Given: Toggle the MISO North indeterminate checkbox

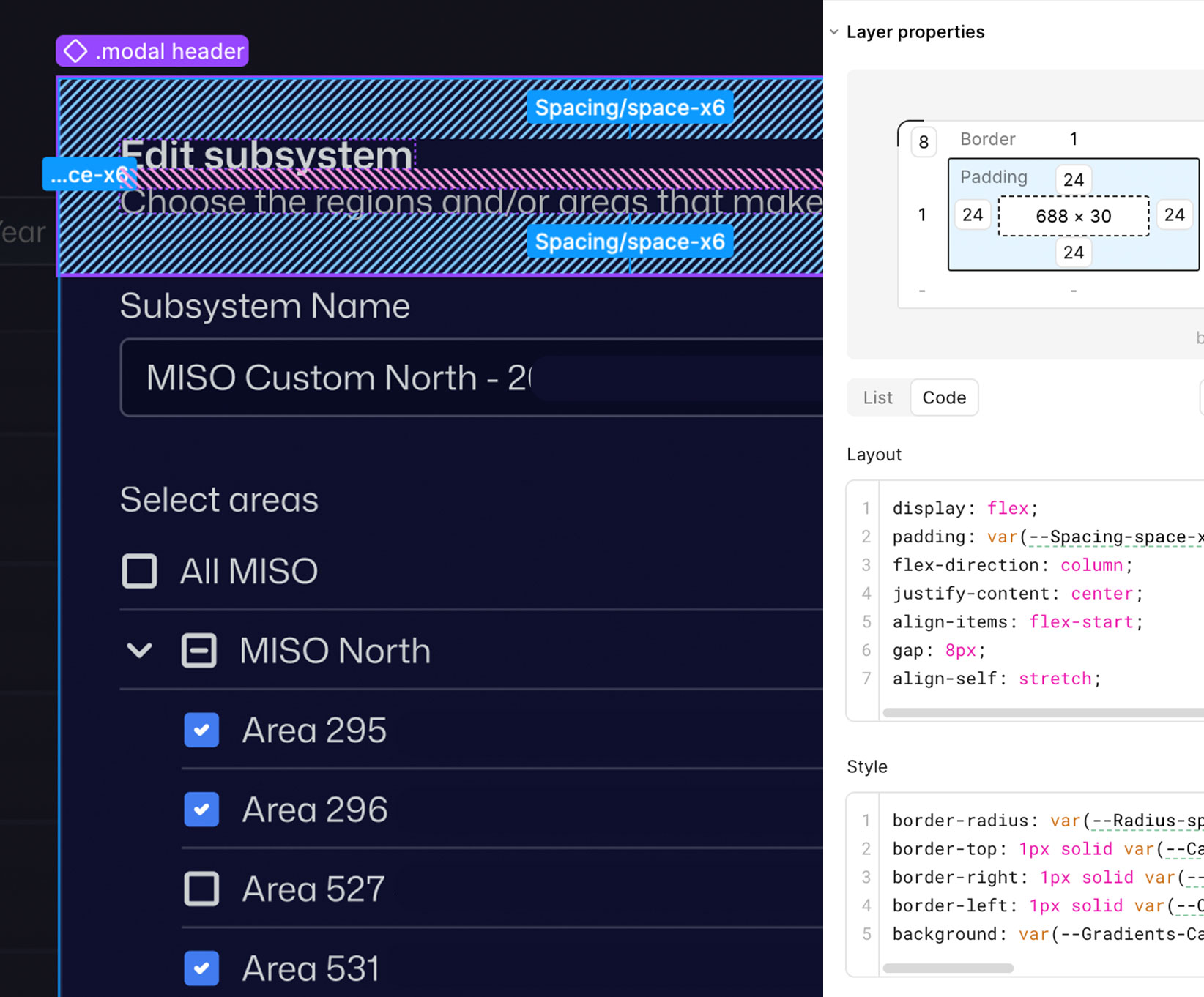Looking at the screenshot, I should 199,650.
